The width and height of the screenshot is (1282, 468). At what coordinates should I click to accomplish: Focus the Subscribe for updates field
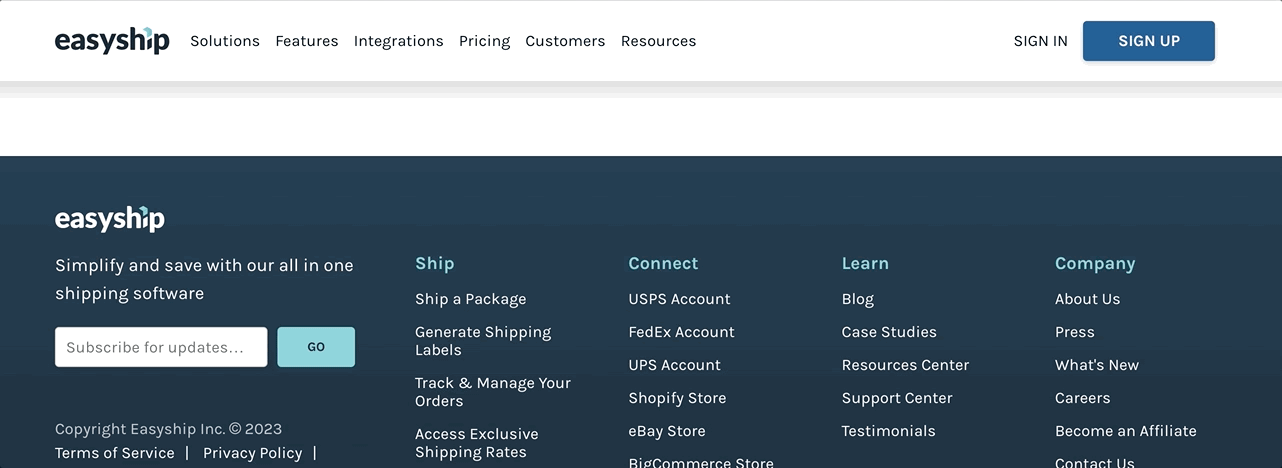(x=161, y=347)
